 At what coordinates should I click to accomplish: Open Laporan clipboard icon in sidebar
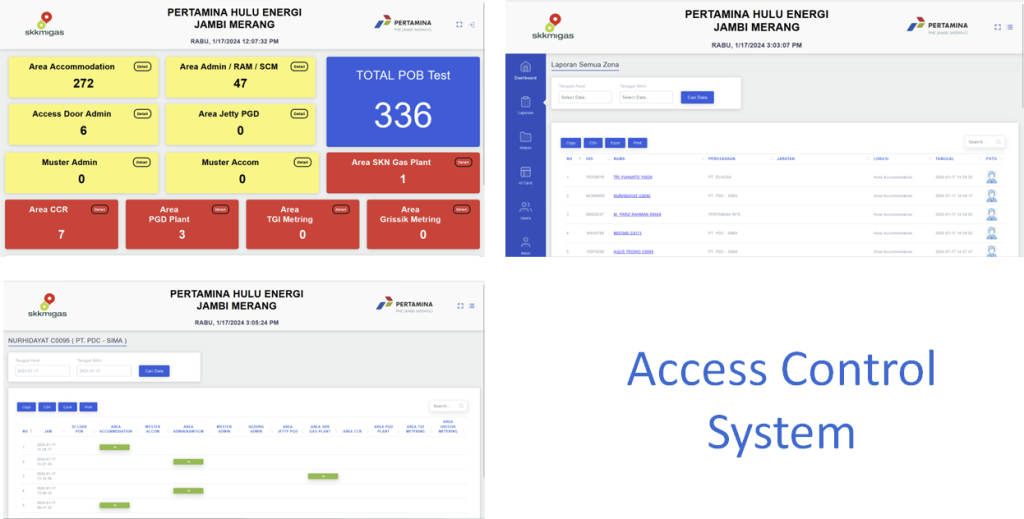(x=525, y=102)
